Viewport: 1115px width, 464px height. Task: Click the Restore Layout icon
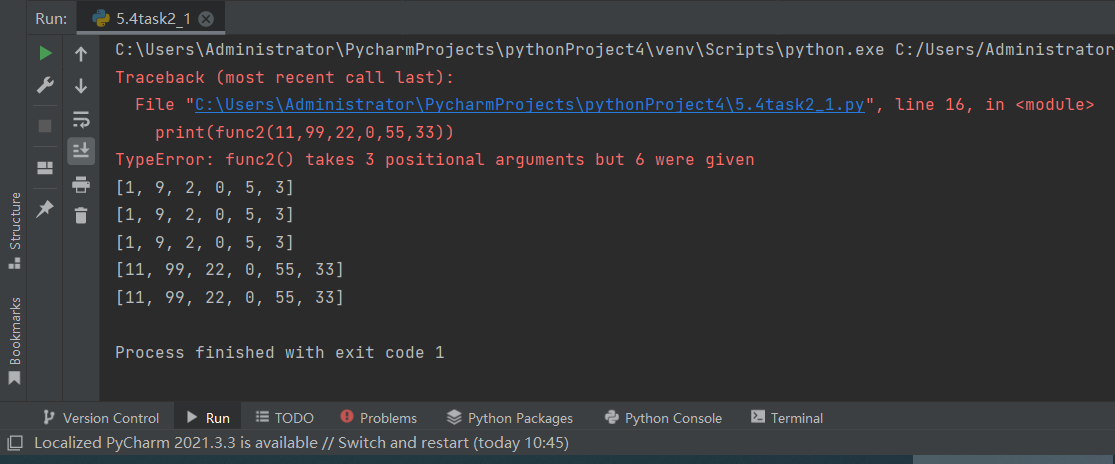[45, 168]
